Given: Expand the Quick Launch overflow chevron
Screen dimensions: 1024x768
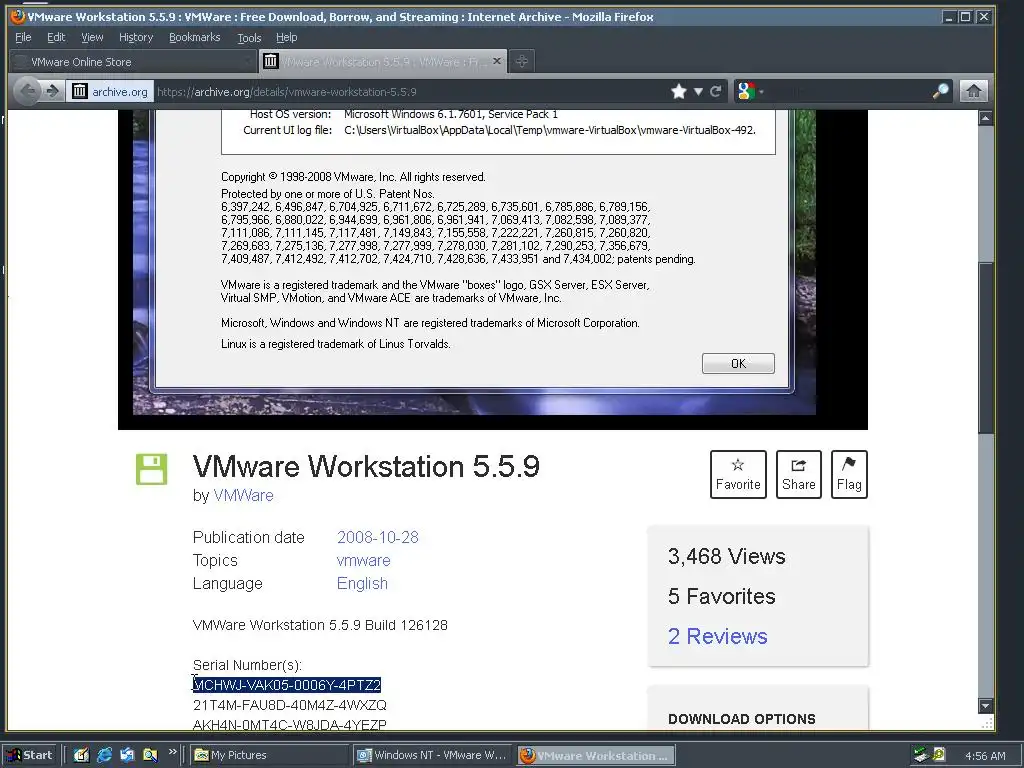Looking at the screenshot, I should click(172, 752).
